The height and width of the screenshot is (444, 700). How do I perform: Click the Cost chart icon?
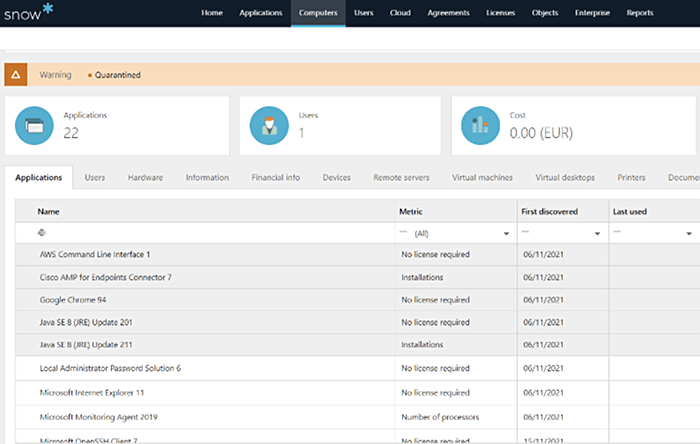(x=480, y=125)
